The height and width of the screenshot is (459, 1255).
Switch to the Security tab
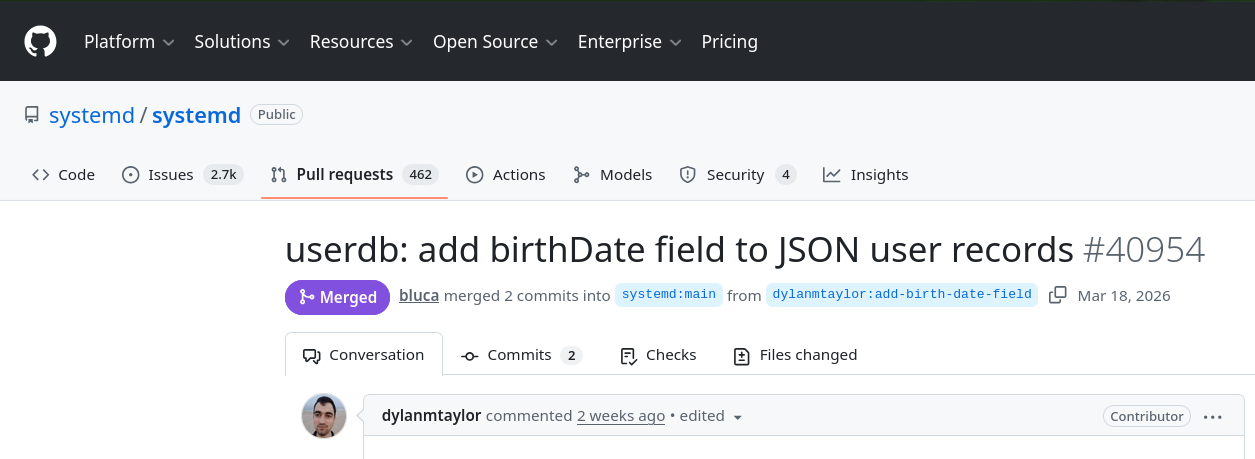click(x=737, y=174)
